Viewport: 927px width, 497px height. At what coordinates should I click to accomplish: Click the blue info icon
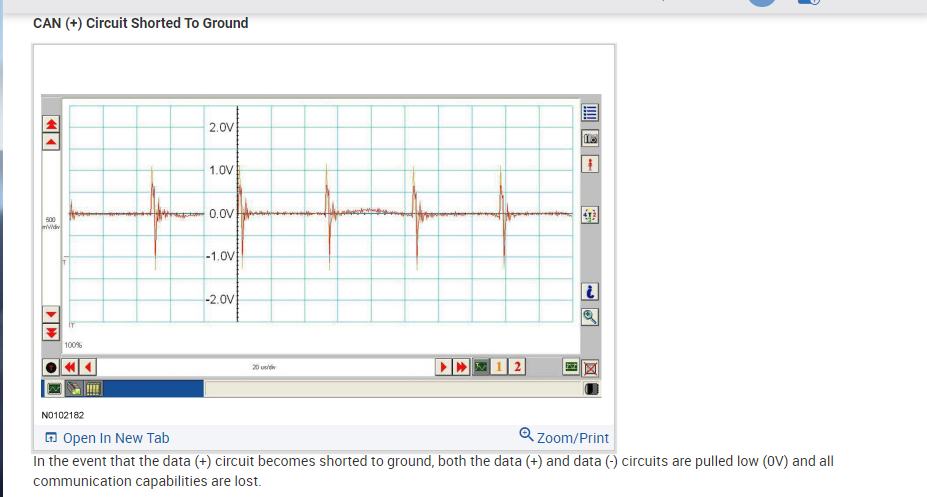click(589, 291)
